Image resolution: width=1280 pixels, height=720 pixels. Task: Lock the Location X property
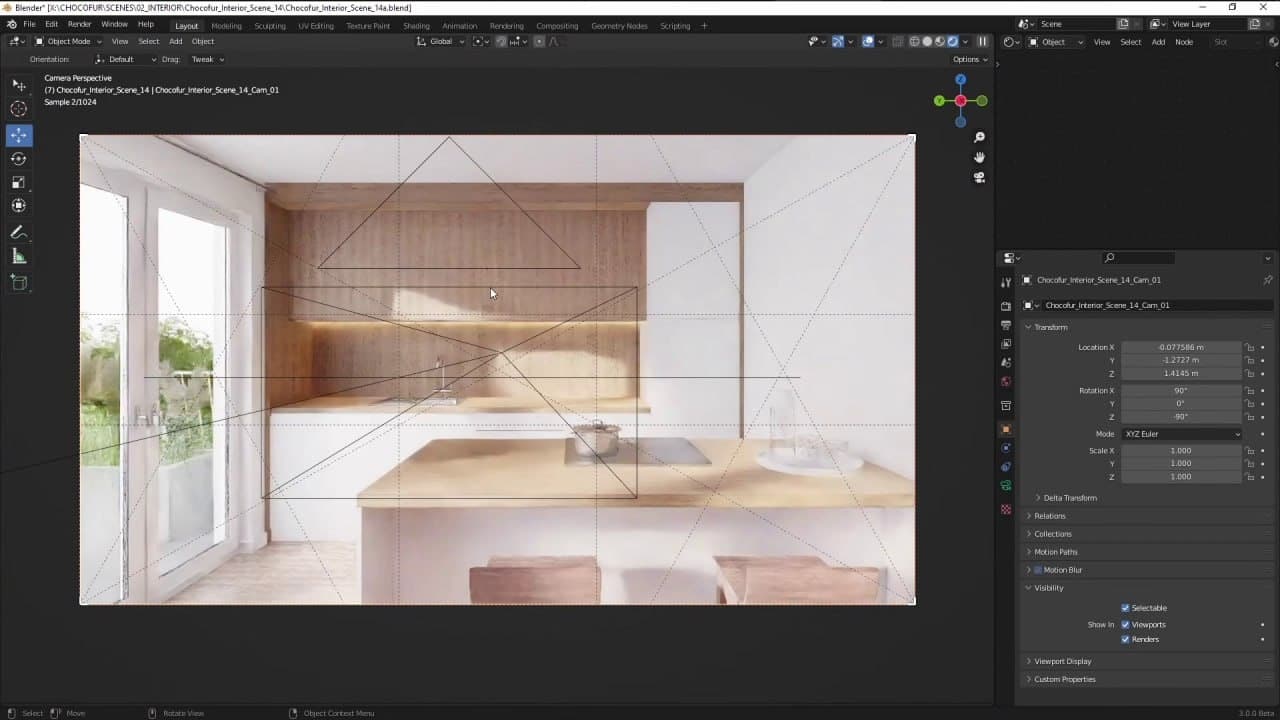pyautogui.click(x=1250, y=347)
